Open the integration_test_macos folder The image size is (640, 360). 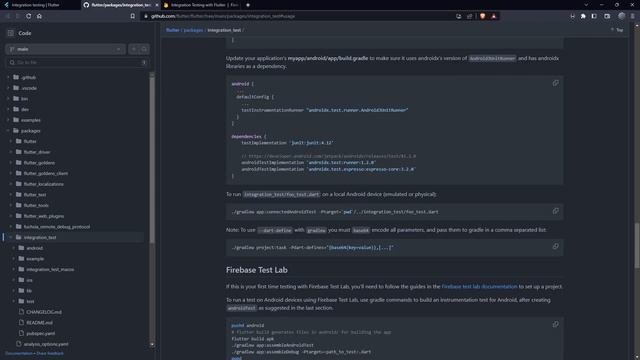(50, 269)
